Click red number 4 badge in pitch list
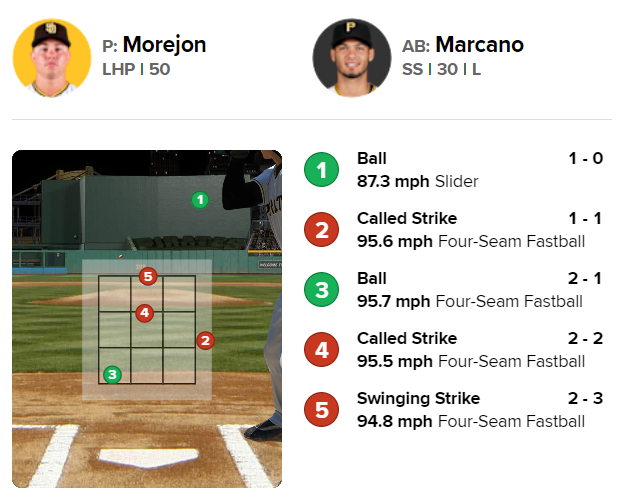622x502 pixels. coord(321,350)
